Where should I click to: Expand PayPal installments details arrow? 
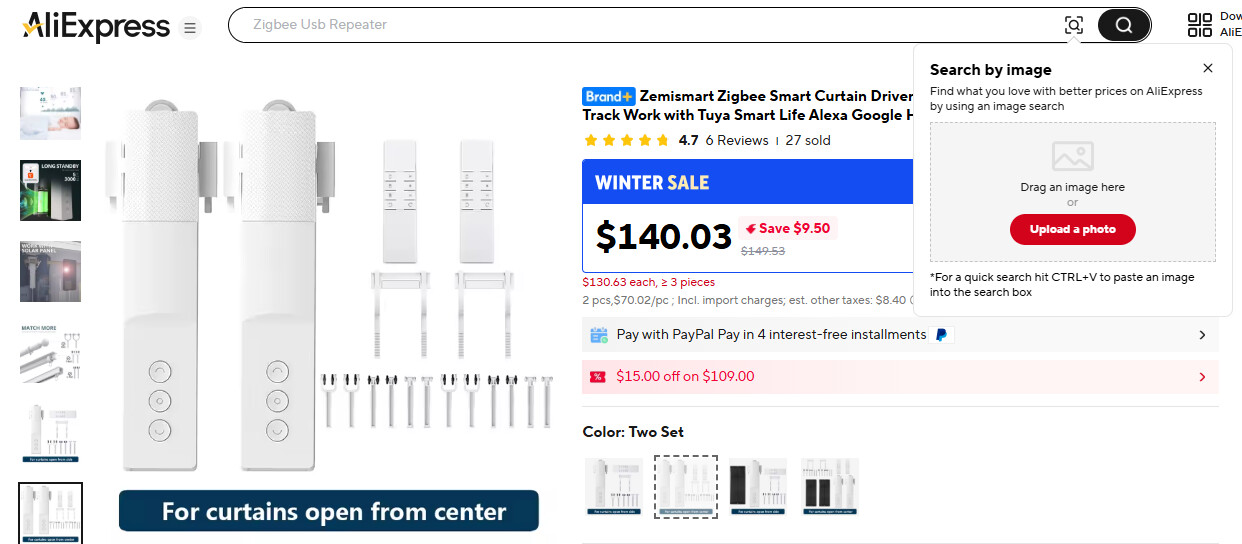(1202, 335)
